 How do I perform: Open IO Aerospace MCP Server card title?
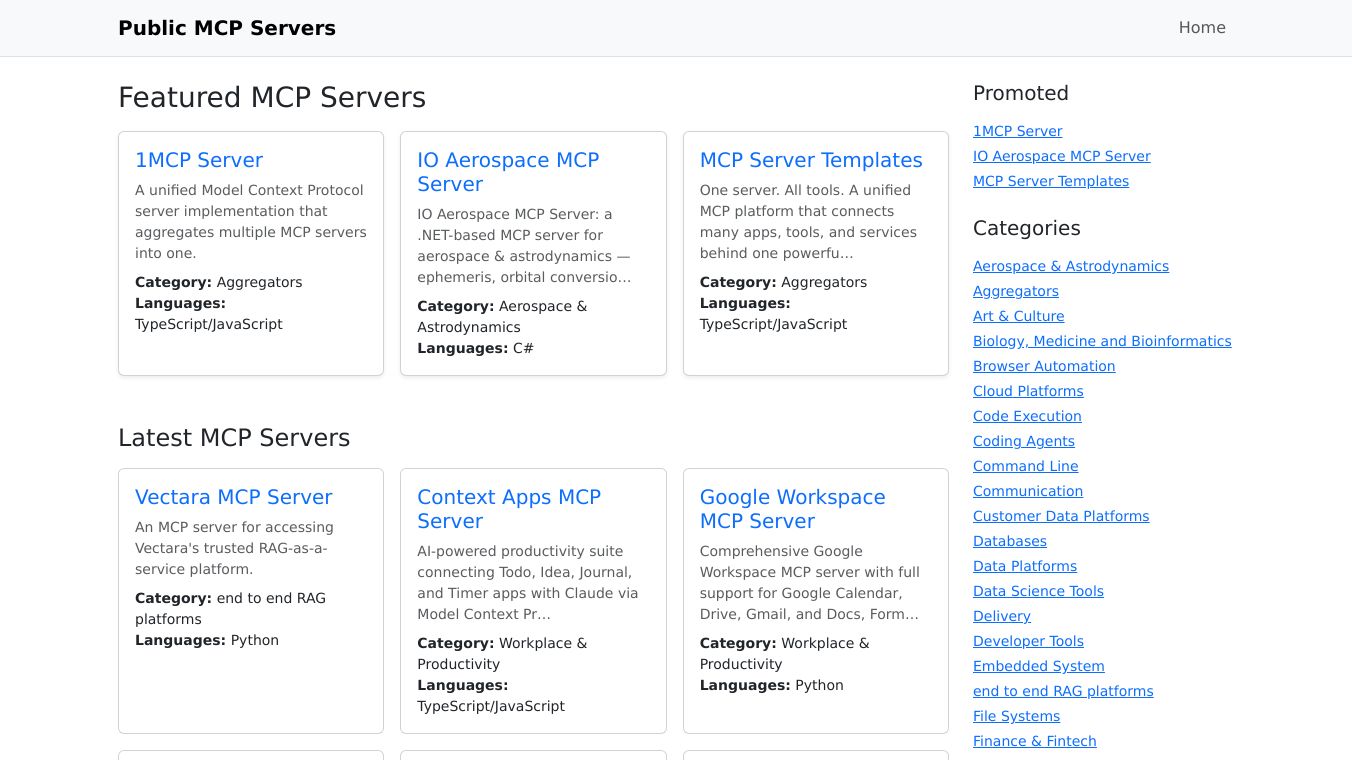(x=507, y=172)
